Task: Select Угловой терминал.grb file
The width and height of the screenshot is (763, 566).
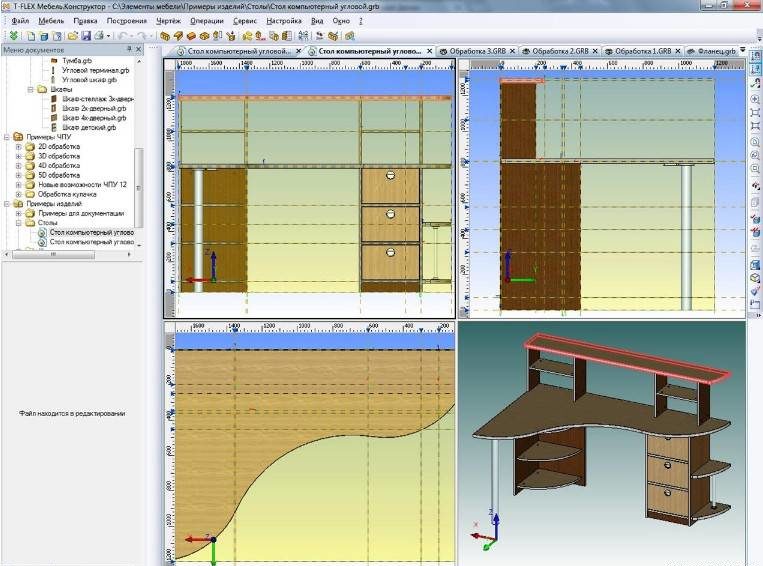Action: pos(95,71)
